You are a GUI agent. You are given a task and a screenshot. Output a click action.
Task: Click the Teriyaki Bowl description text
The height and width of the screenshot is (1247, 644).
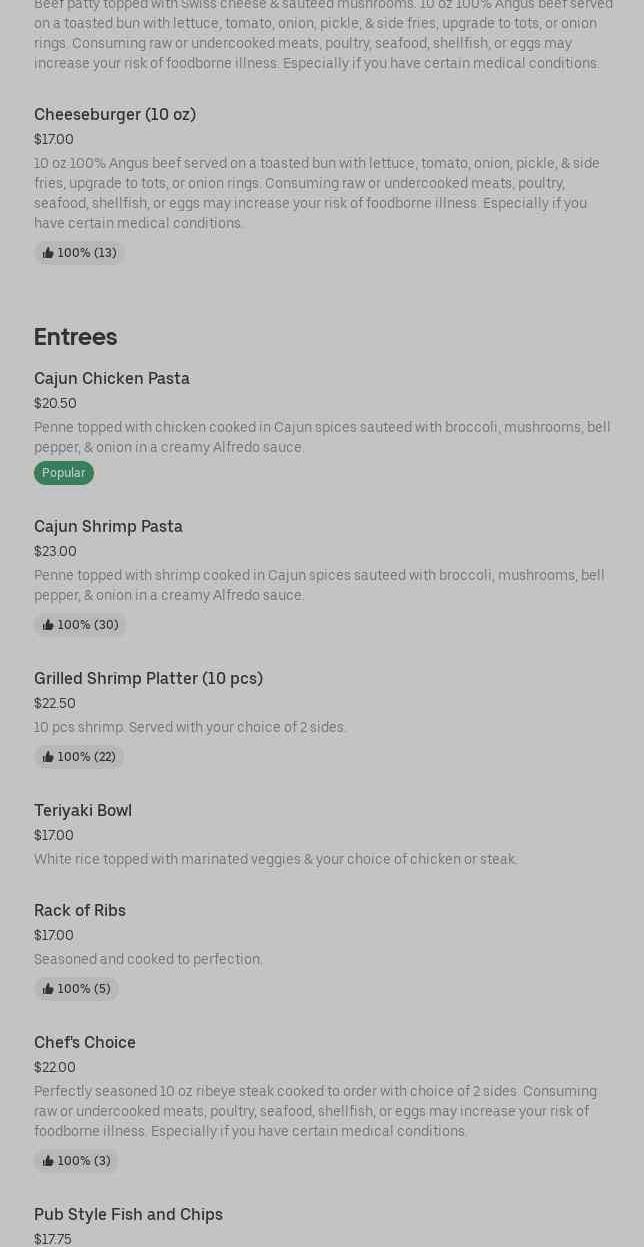coord(275,859)
